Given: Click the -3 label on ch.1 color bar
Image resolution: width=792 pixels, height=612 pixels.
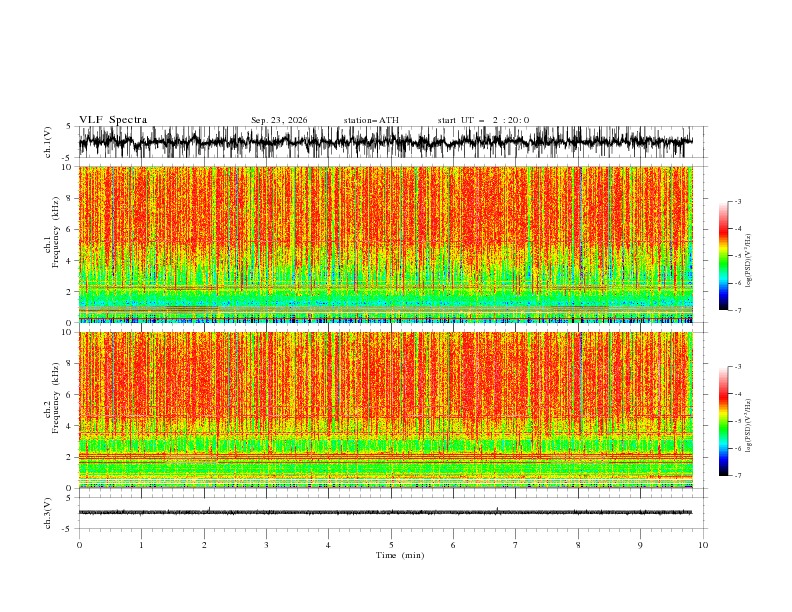Looking at the screenshot, I should (x=737, y=201).
